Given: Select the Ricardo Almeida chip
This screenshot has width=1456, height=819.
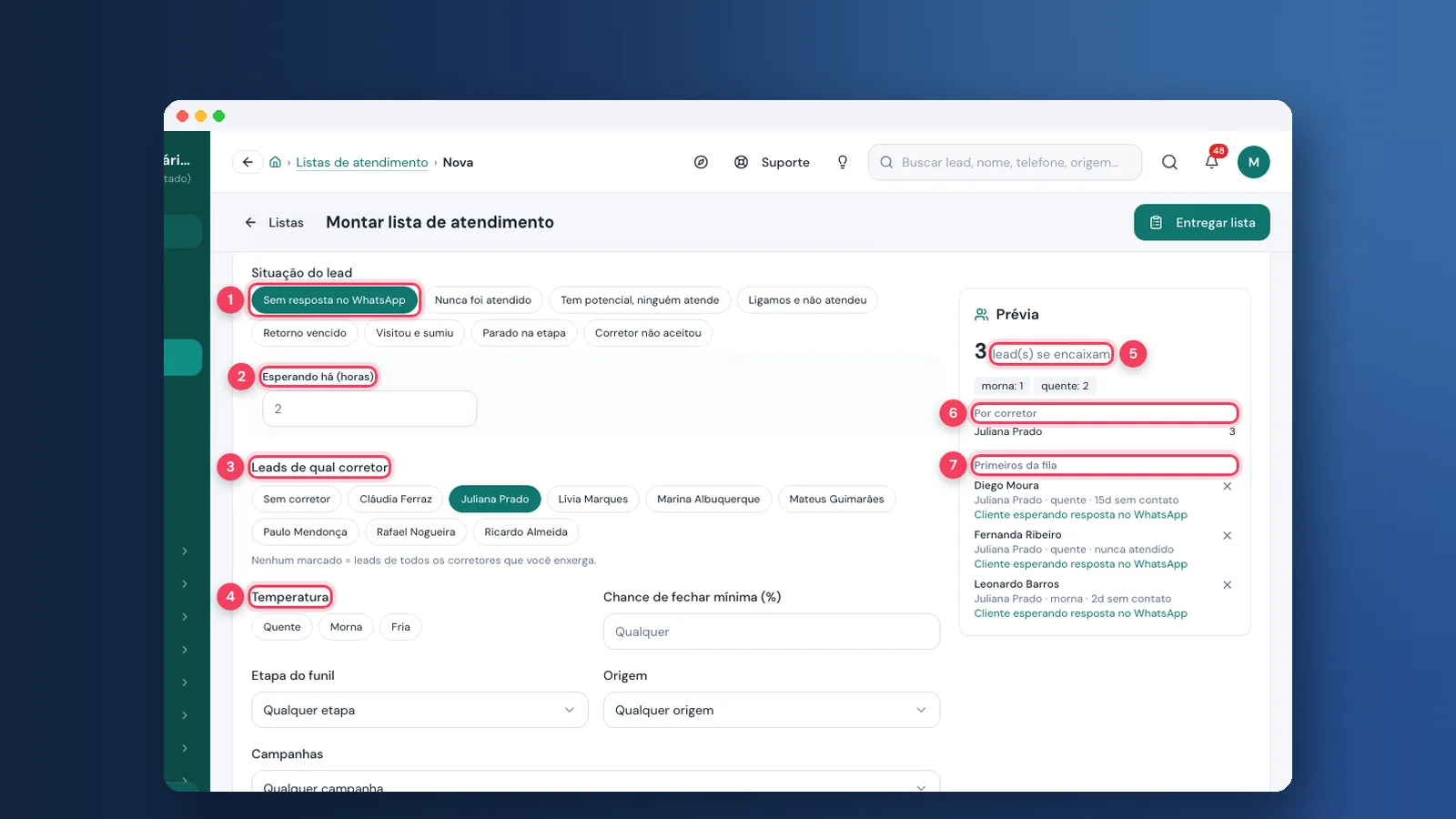Looking at the screenshot, I should (x=526, y=531).
